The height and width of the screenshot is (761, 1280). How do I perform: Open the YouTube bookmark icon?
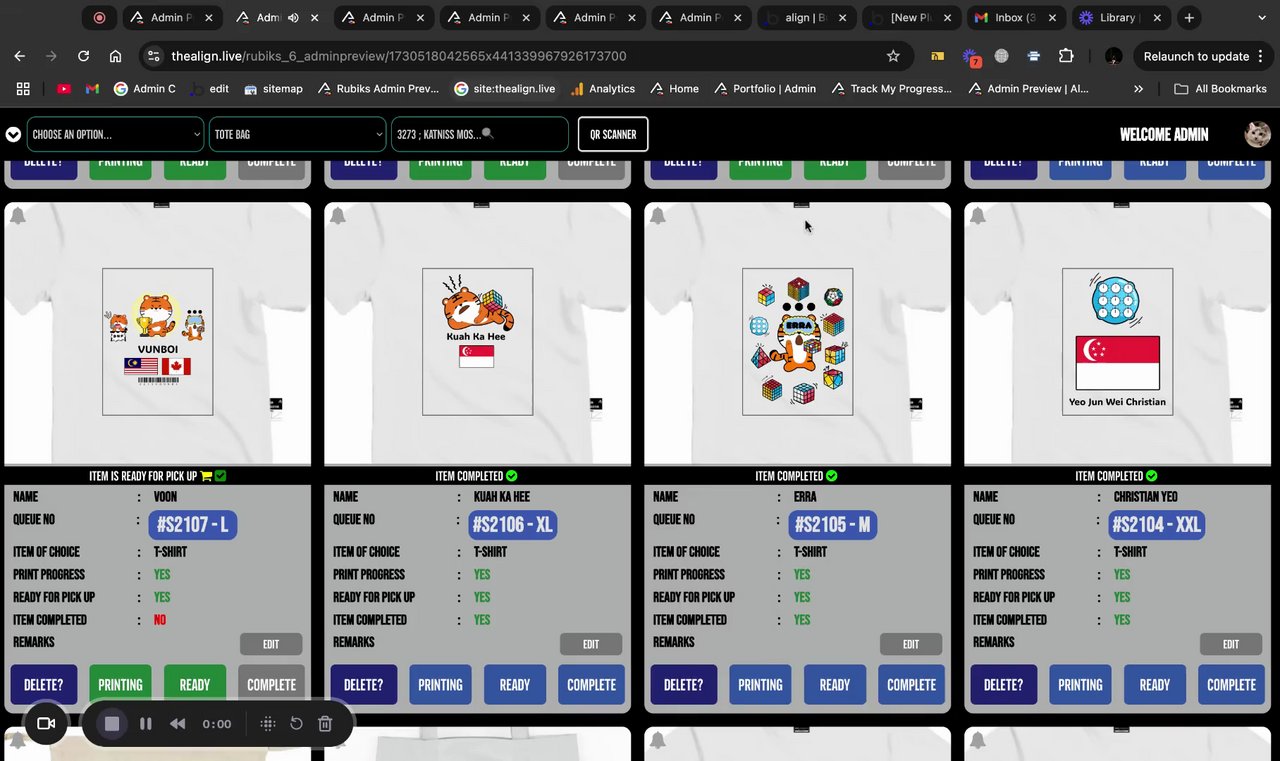pos(64,88)
